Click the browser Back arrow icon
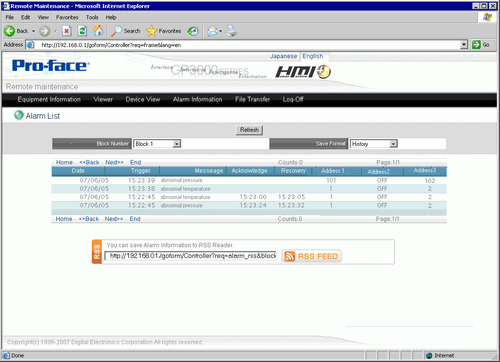 [x=9, y=31]
